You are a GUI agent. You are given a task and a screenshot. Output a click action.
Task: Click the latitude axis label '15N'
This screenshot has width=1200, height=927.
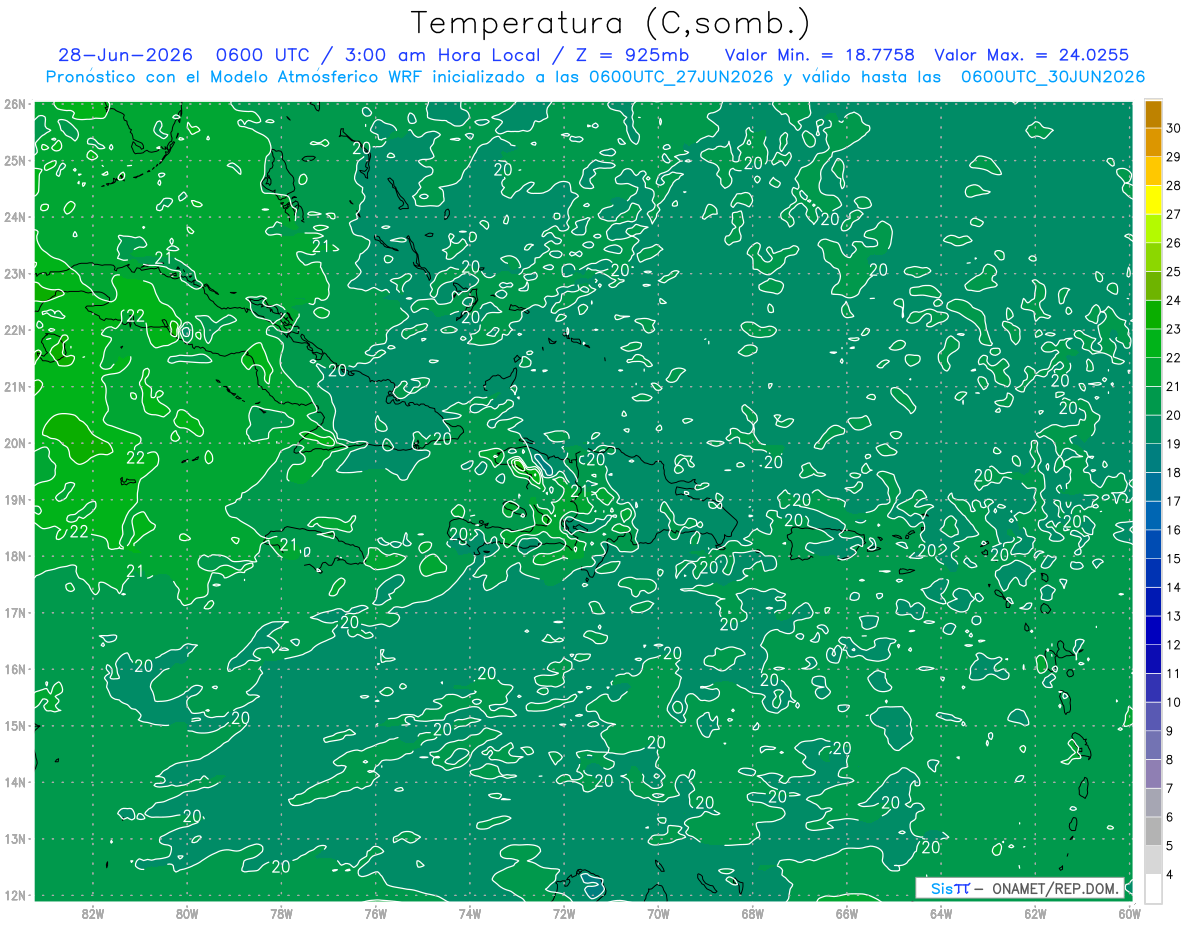[15, 726]
